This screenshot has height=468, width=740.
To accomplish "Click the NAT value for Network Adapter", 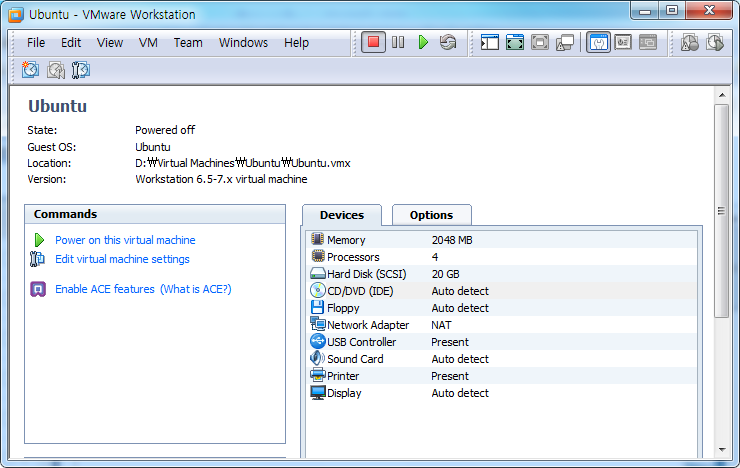I will click(441, 325).
